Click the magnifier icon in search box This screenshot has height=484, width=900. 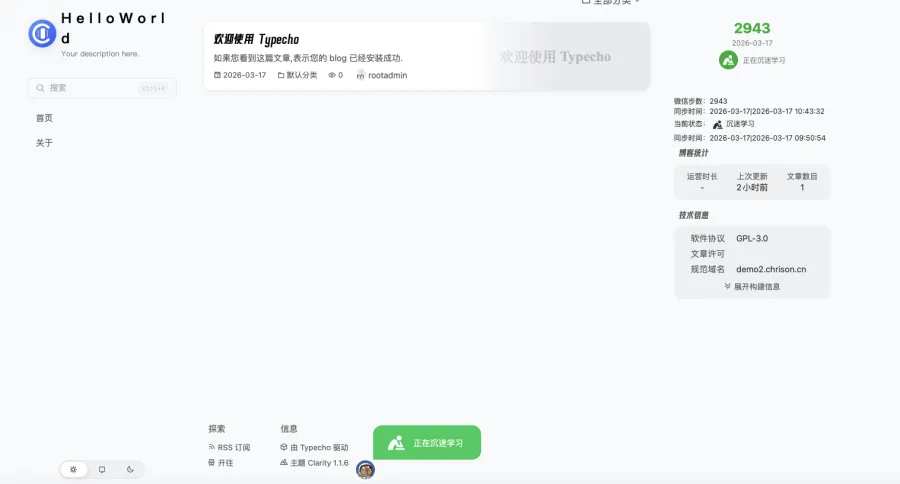click(x=40, y=88)
